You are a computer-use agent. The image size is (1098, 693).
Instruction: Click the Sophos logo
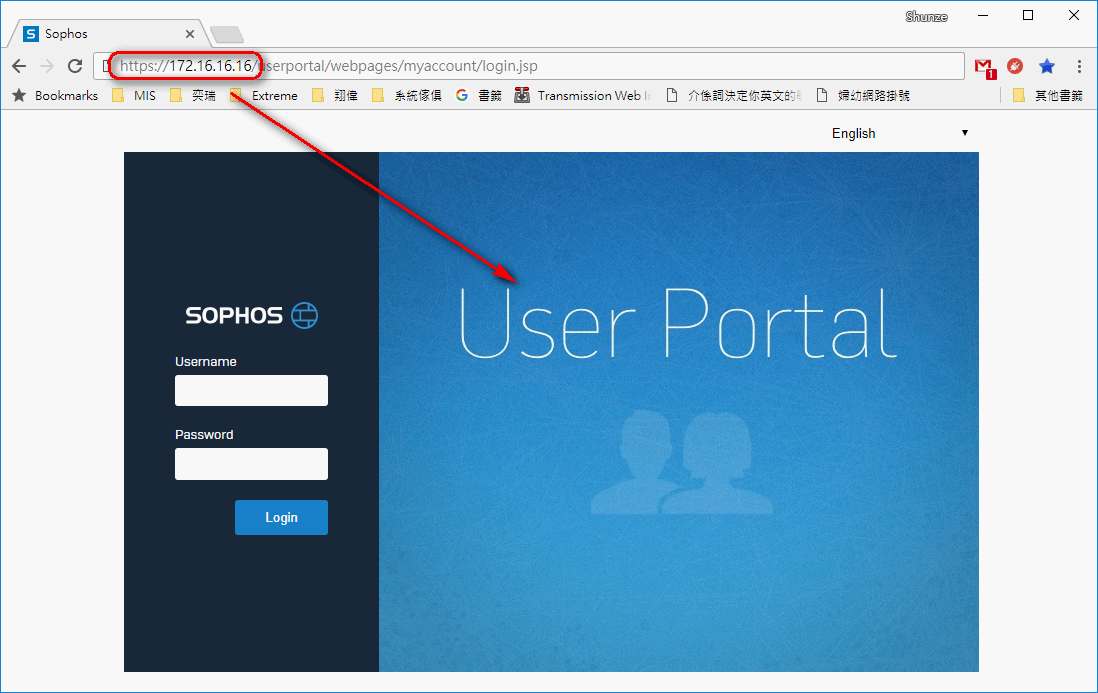[x=251, y=316]
